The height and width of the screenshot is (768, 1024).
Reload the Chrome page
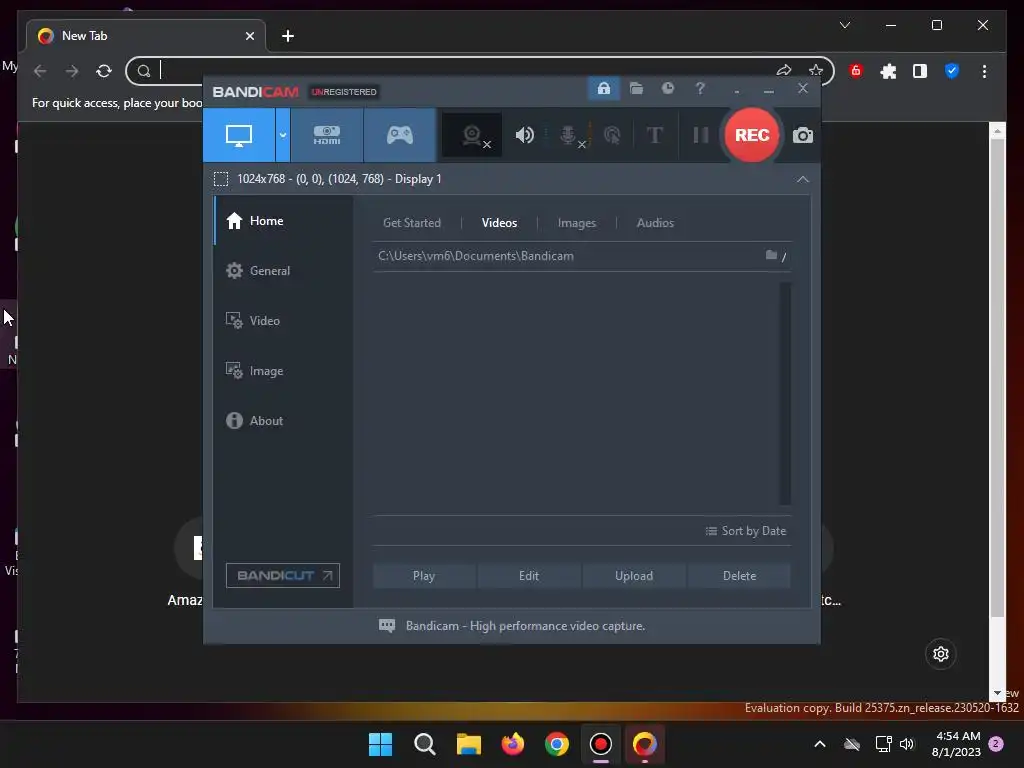pos(104,71)
